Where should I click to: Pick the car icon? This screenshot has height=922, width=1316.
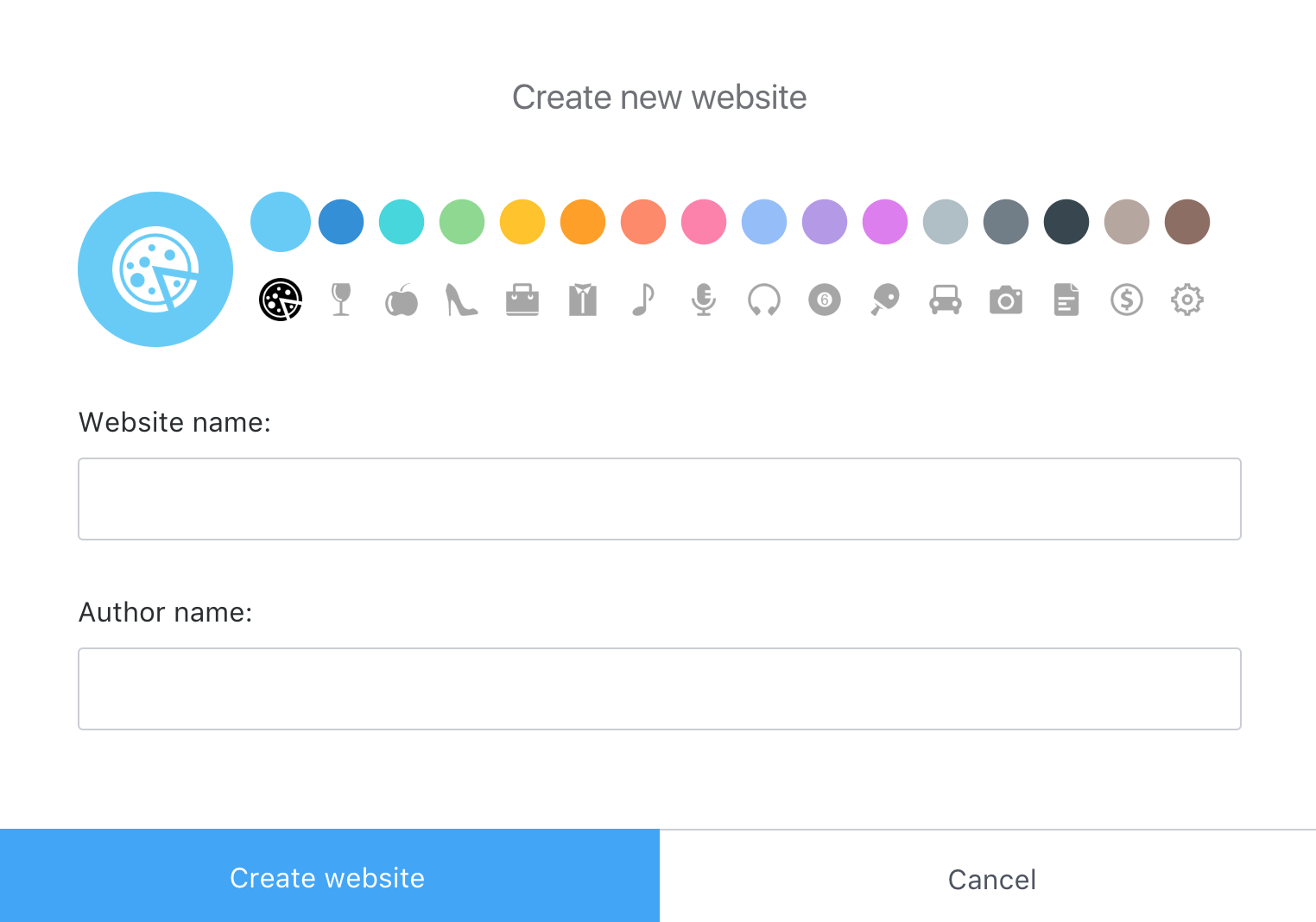[946, 300]
